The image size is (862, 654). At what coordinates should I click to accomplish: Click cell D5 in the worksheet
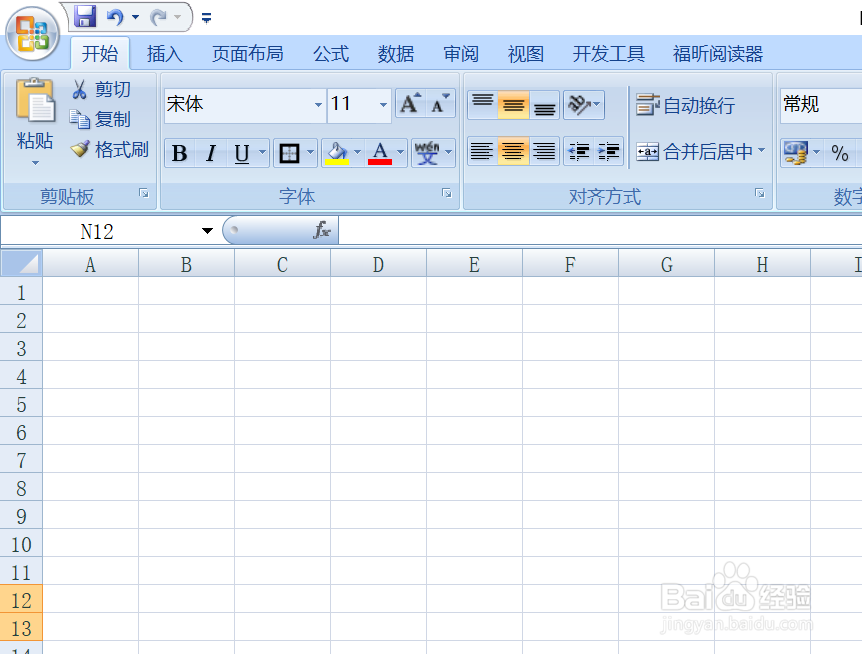point(378,404)
